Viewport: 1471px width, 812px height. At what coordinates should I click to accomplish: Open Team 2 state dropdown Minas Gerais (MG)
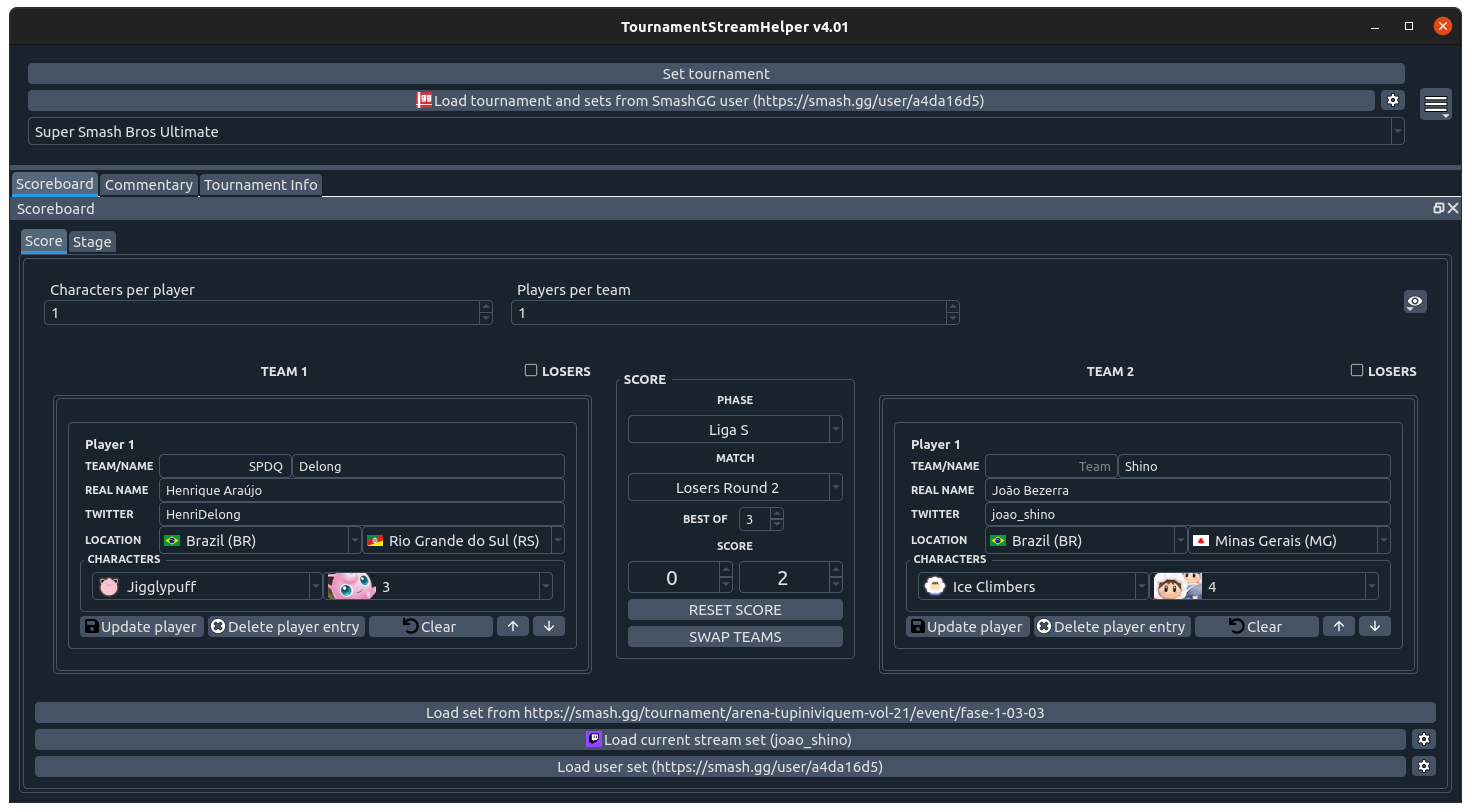[1289, 540]
